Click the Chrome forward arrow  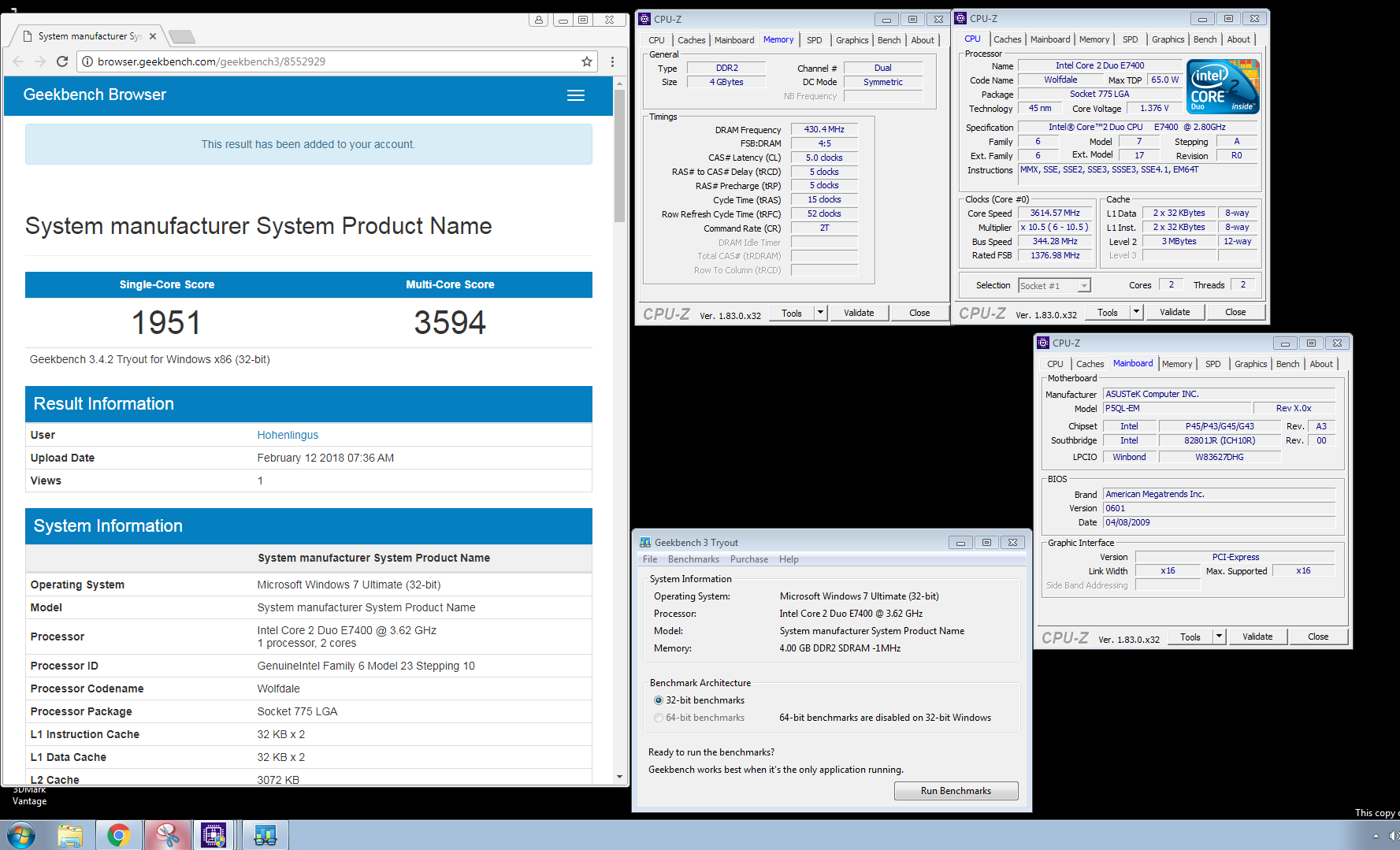click(x=40, y=61)
